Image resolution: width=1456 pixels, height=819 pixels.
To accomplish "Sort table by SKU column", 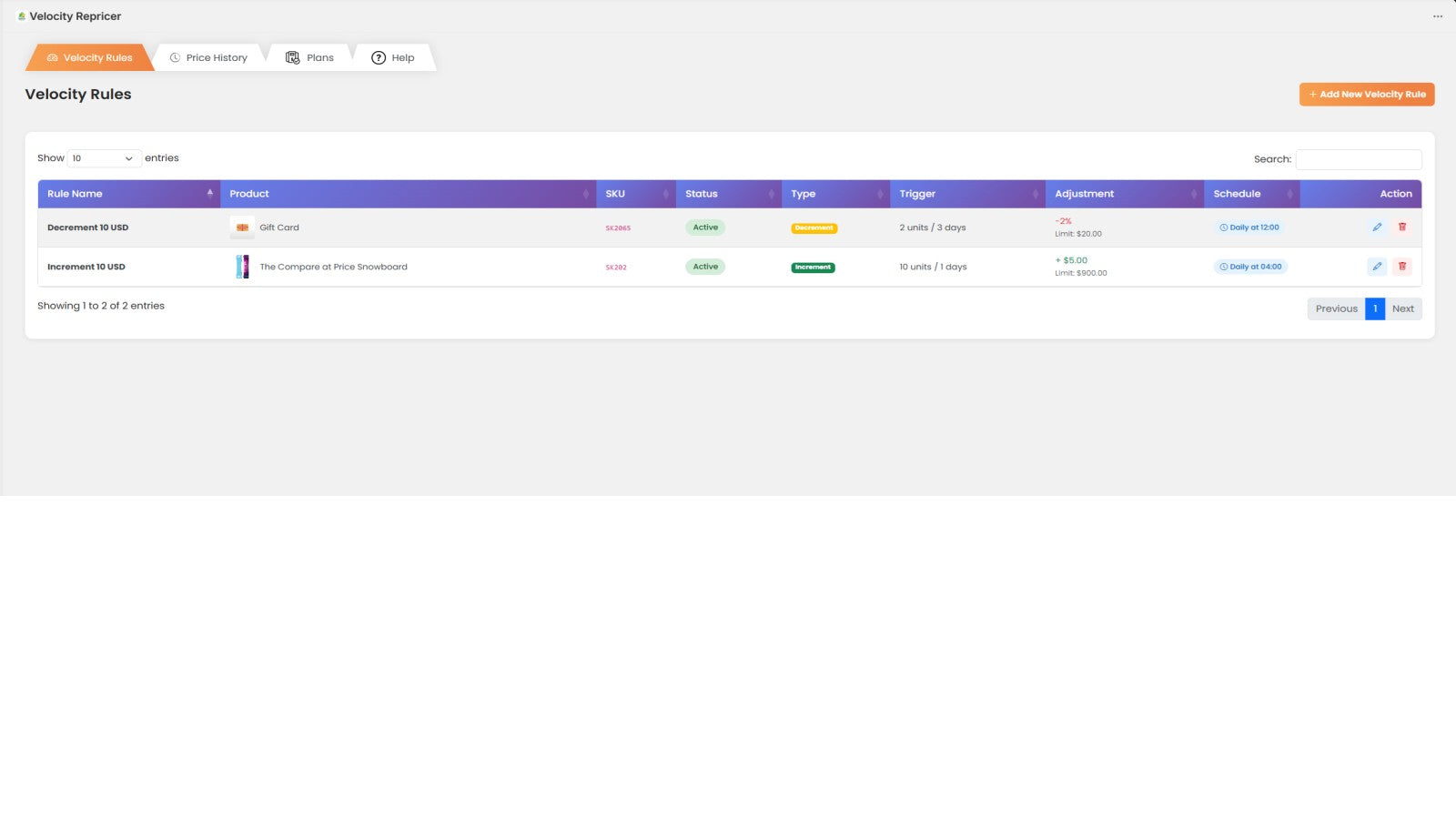I will tap(636, 194).
